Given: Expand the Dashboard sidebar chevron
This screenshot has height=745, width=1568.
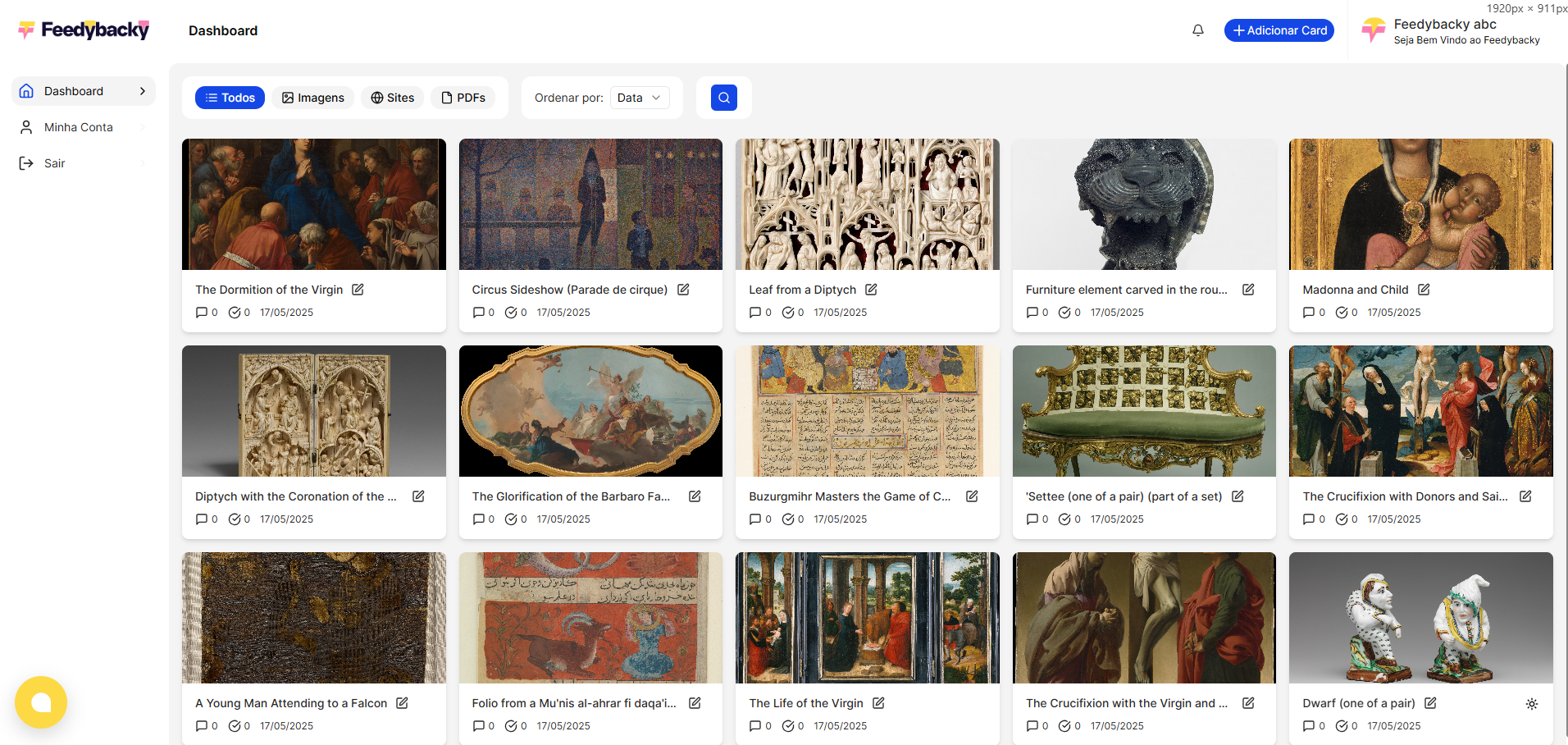Looking at the screenshot, I should (143, 91).
